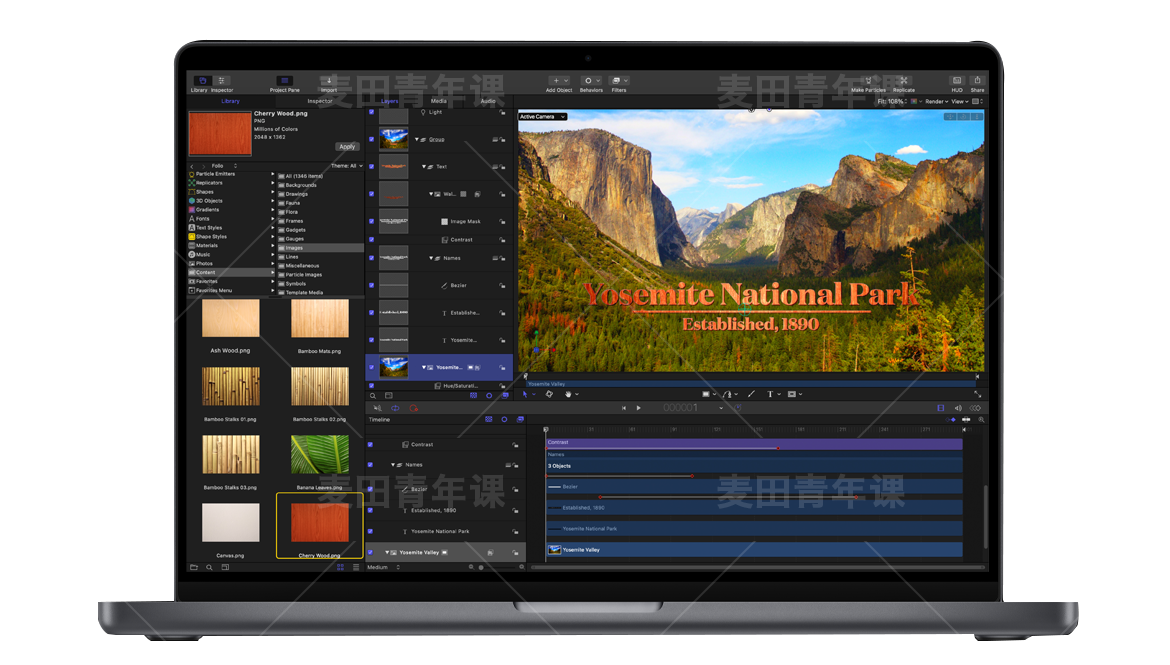The width and height of the screenshot is (1170, 665).
Task: Click the search icon at Library bottom
Action: point(210,568)
